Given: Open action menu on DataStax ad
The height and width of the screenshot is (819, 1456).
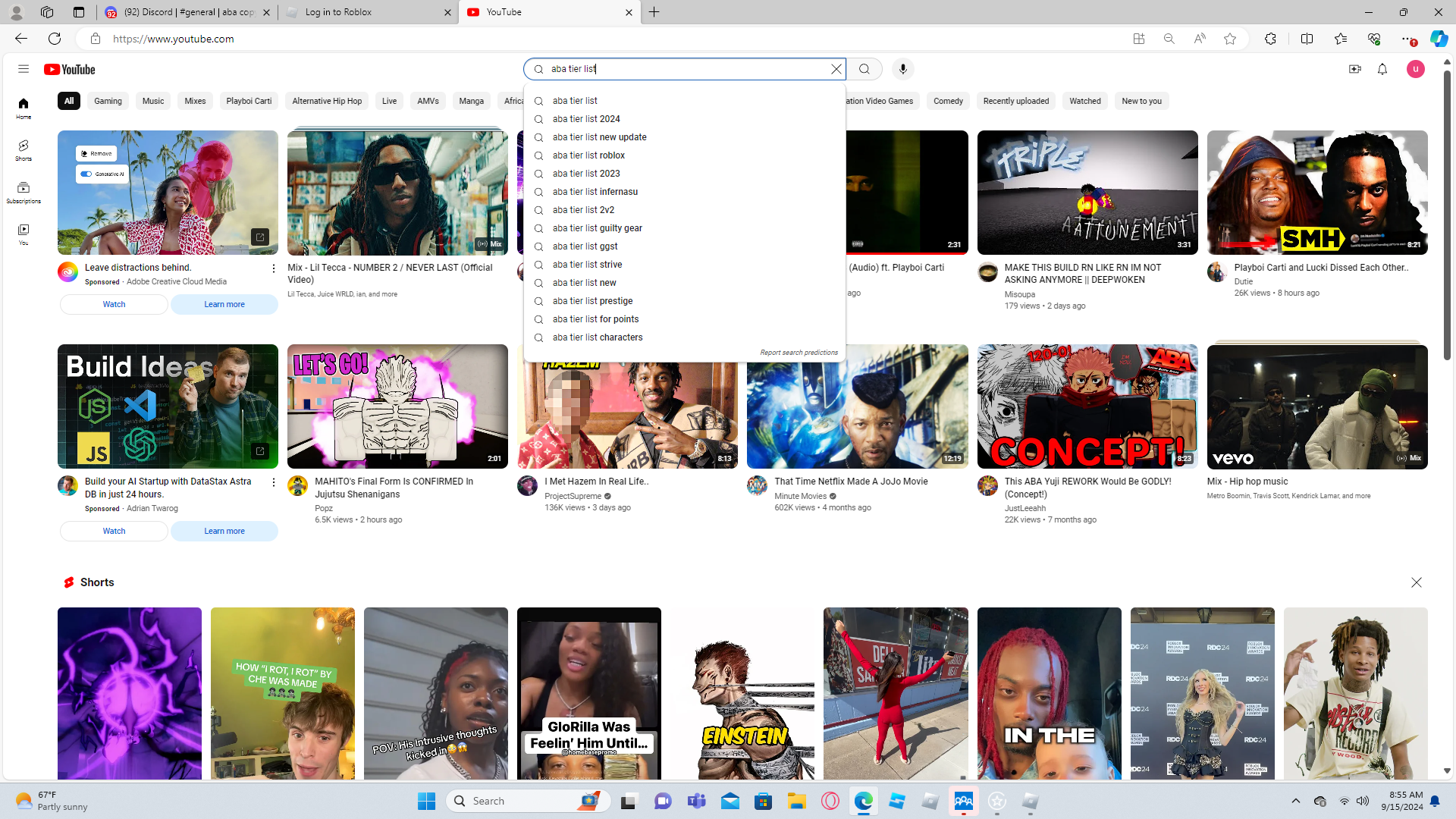Looking at the screenshot, I should (274, 482).
